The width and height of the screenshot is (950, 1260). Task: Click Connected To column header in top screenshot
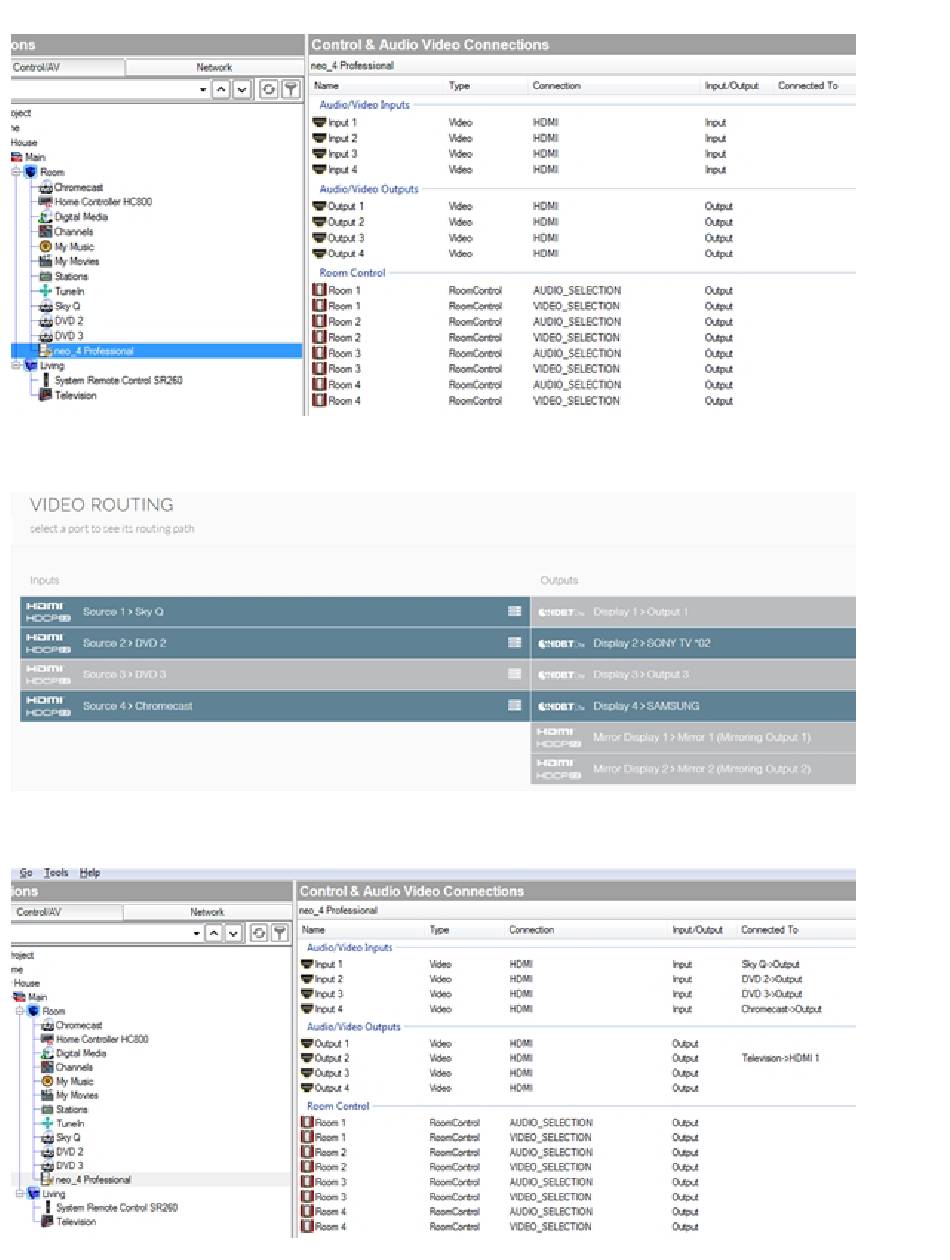(808, 86)
